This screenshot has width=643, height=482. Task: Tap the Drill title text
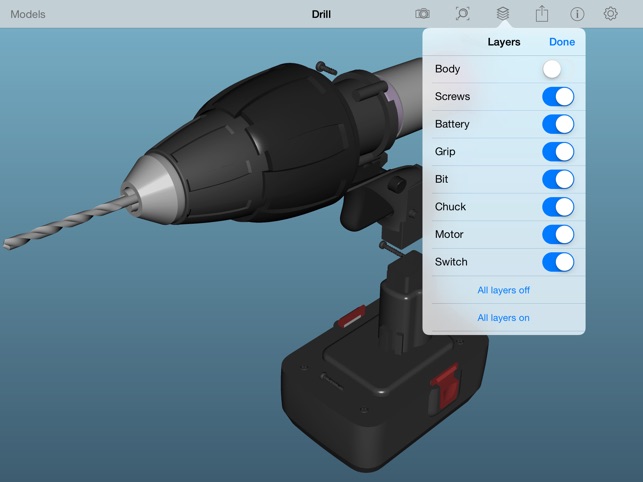[321, 14]
